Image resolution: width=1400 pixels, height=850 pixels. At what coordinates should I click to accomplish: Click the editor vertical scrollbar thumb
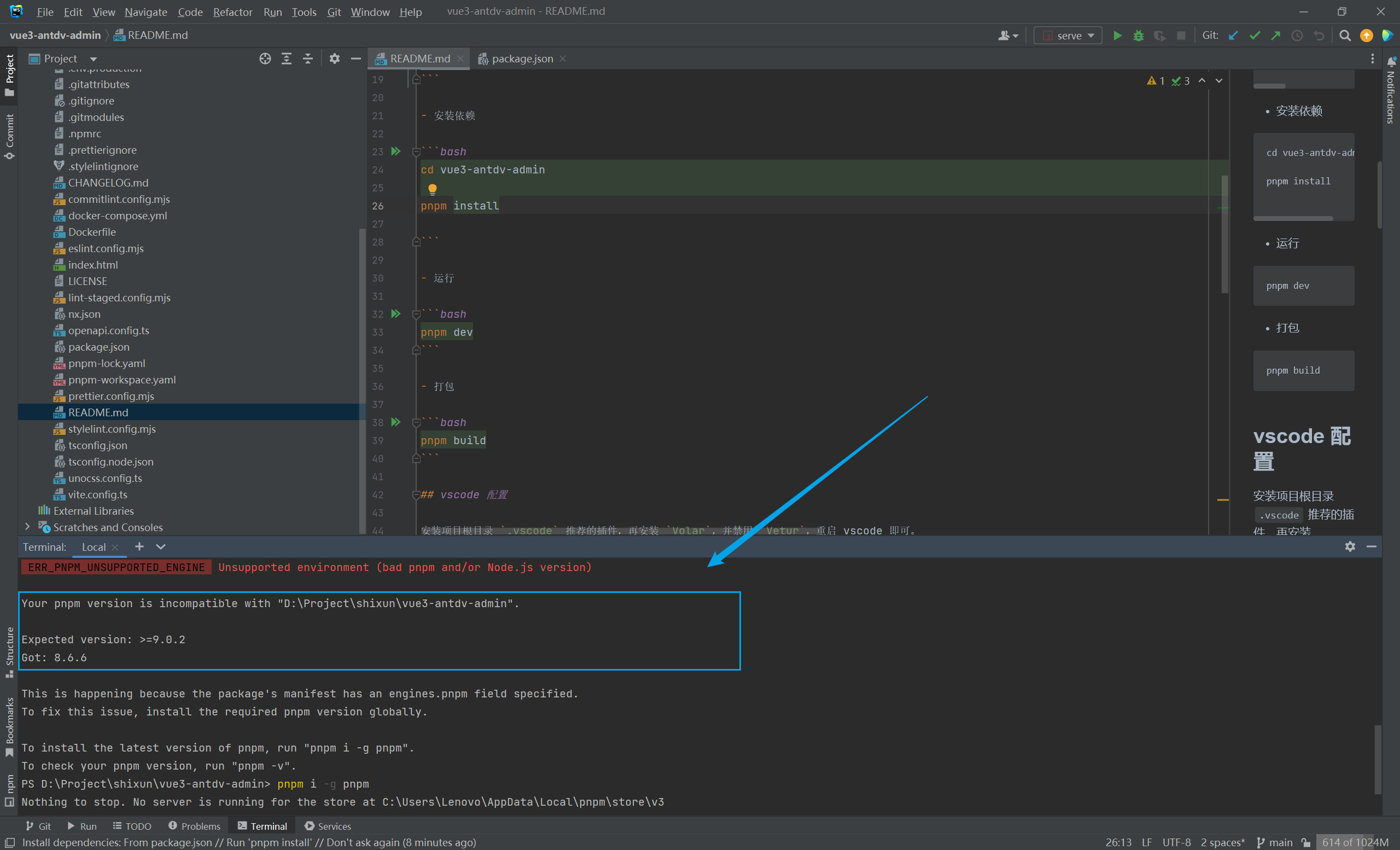pyautogui.click(x=1224, y=234)
